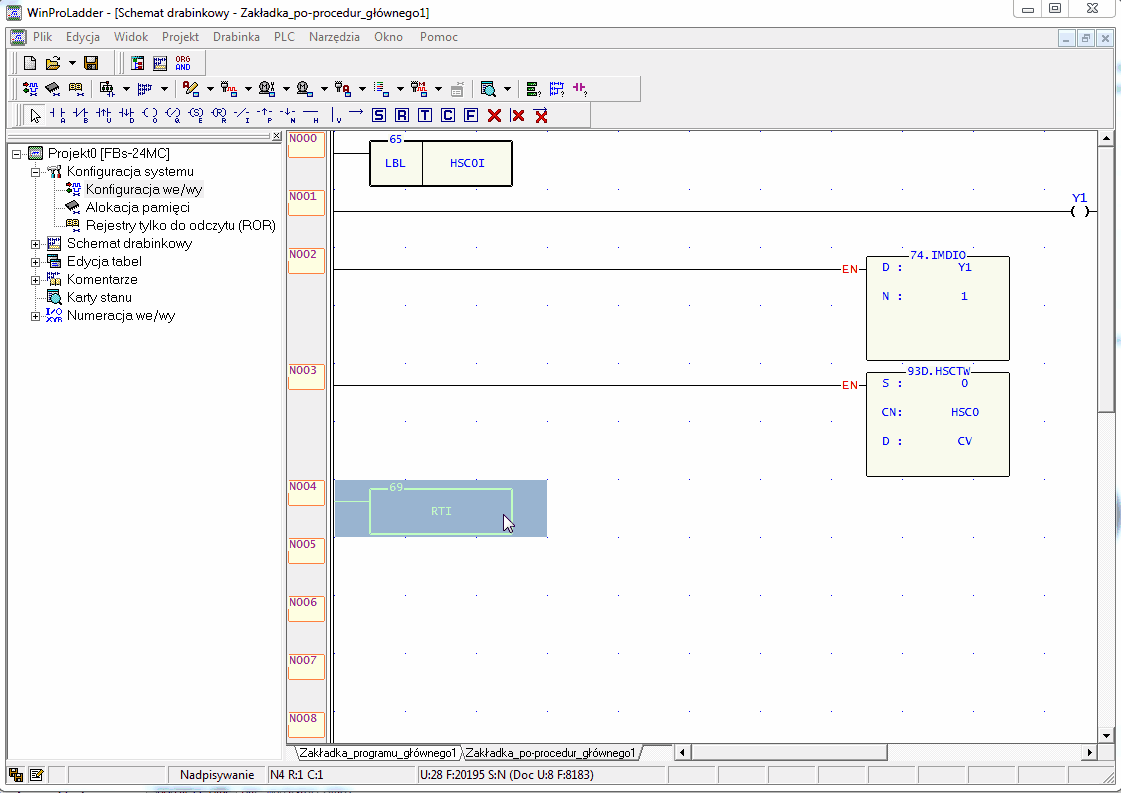Open dropdown arrow beside Open folder icon
This screenshot has height=793, width=1121.
pyautogui.click(x=72, y=63)
